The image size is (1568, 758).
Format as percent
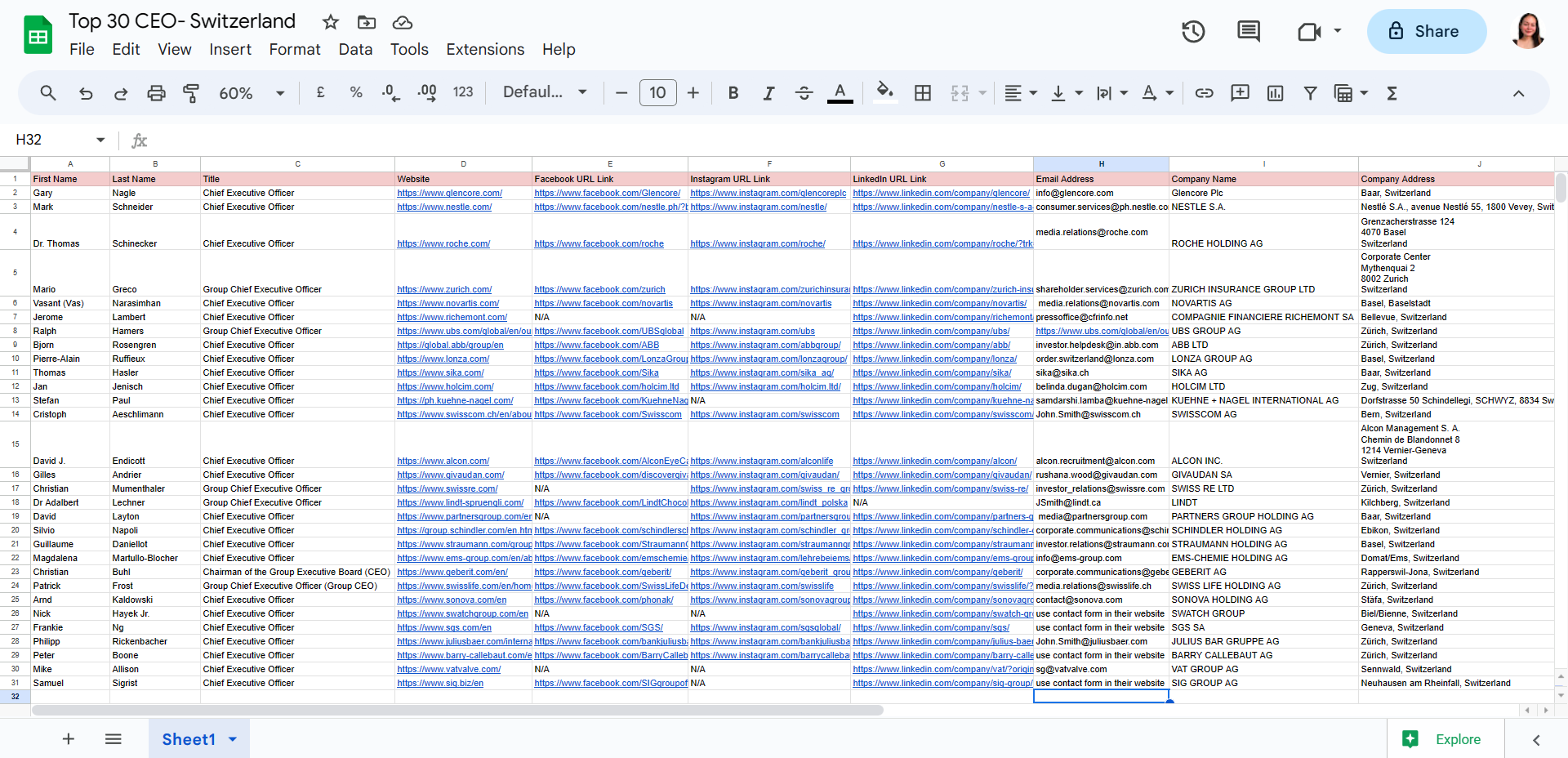click(x=356, y=92)
